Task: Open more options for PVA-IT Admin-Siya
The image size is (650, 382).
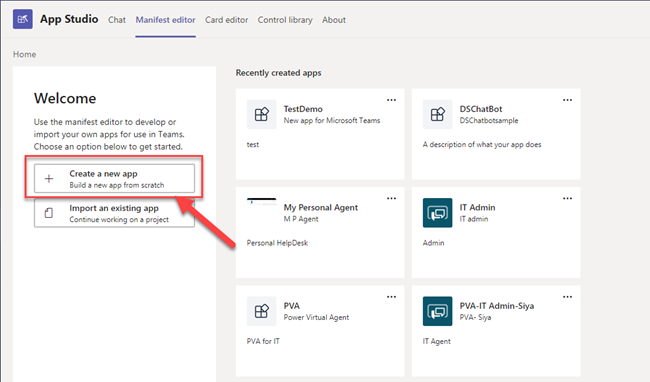Action: [x=568, y=297]
